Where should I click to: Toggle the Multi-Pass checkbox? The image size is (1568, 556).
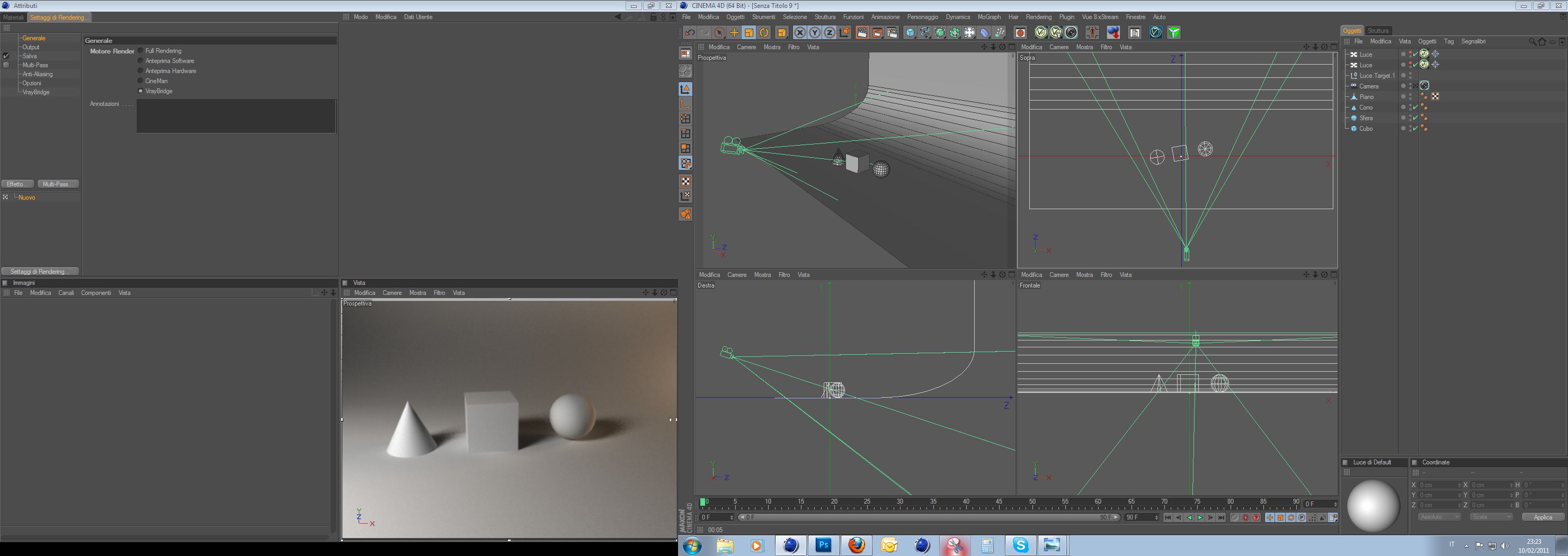tap(6, 65)
